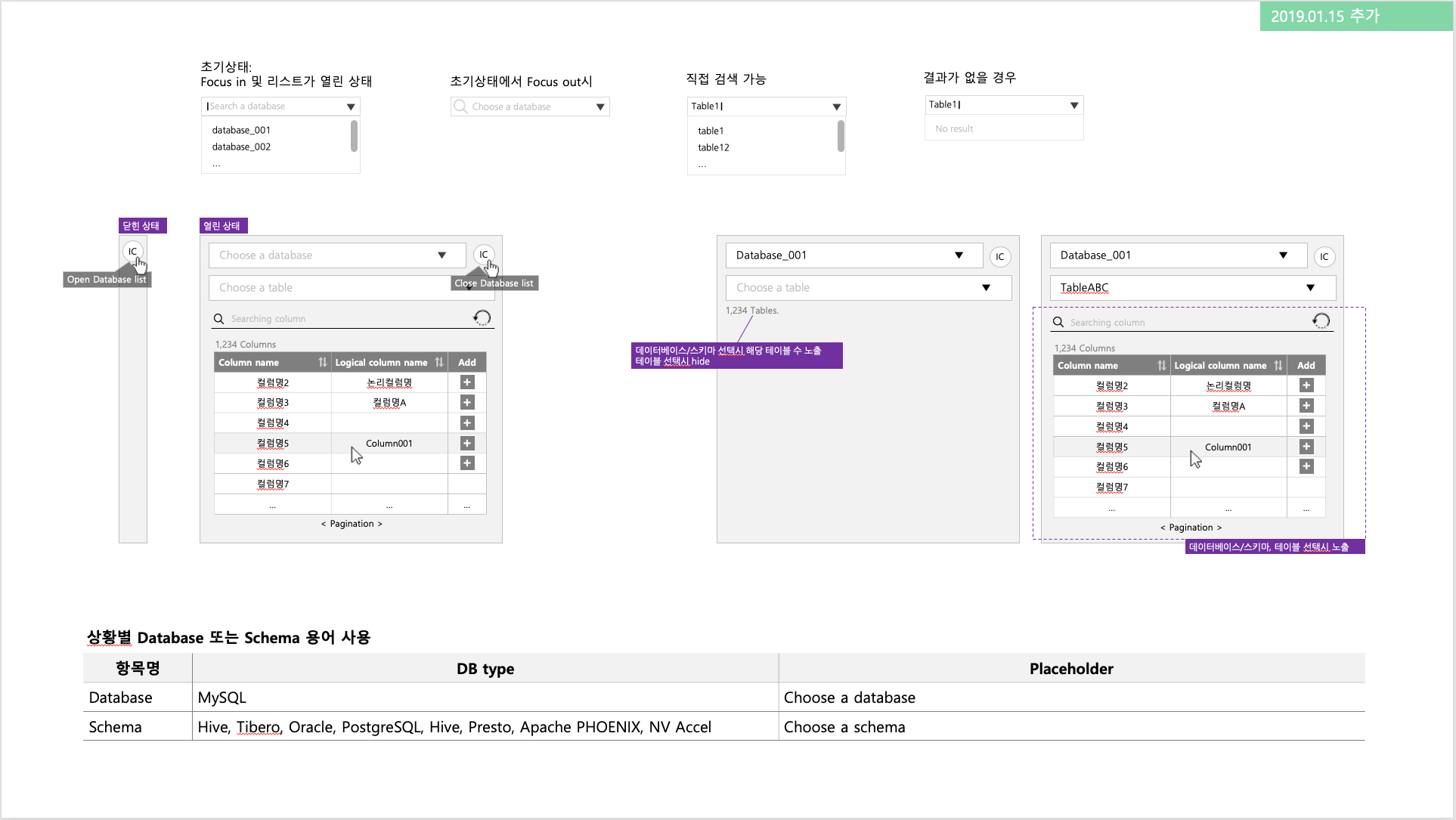Viewport: 1456px width, 820px height.
Task: Click plus icon for 컬럼명5 in left table
Action: pyautogui.click(x=467, y=444)
